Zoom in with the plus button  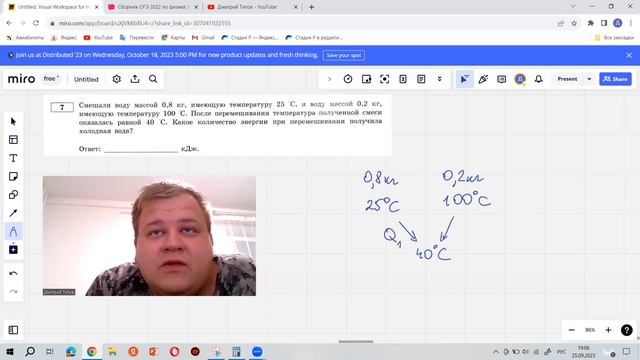tap(608, 330)
